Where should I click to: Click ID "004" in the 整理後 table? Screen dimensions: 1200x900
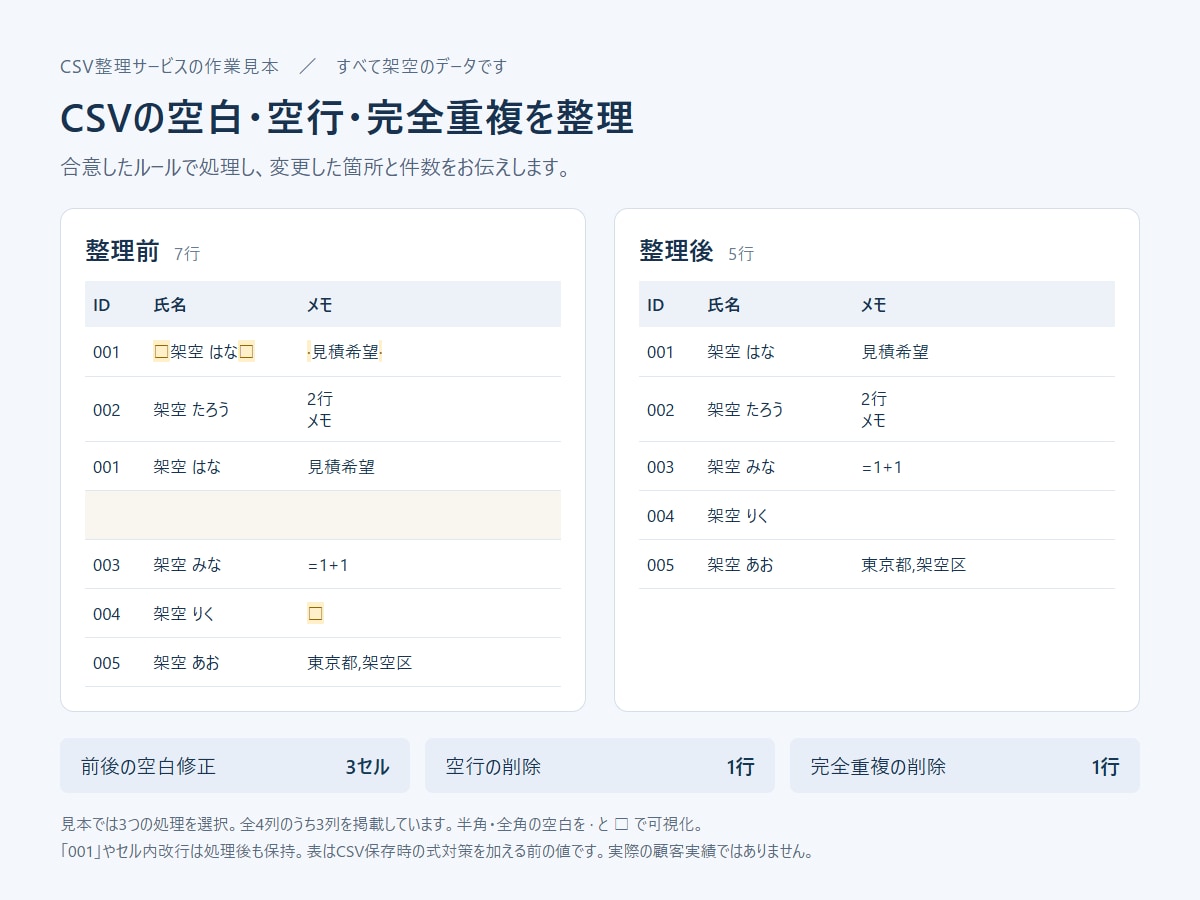click(660, 516)
